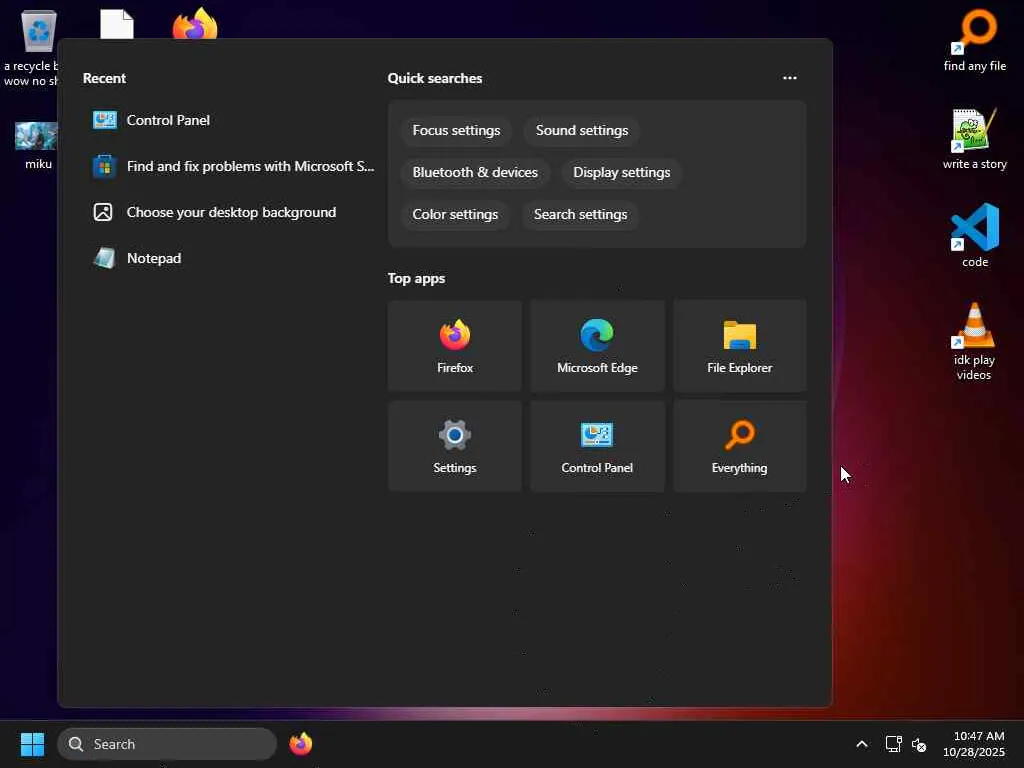
Task: Open muted volume tray icon
Action: point(919,744)
